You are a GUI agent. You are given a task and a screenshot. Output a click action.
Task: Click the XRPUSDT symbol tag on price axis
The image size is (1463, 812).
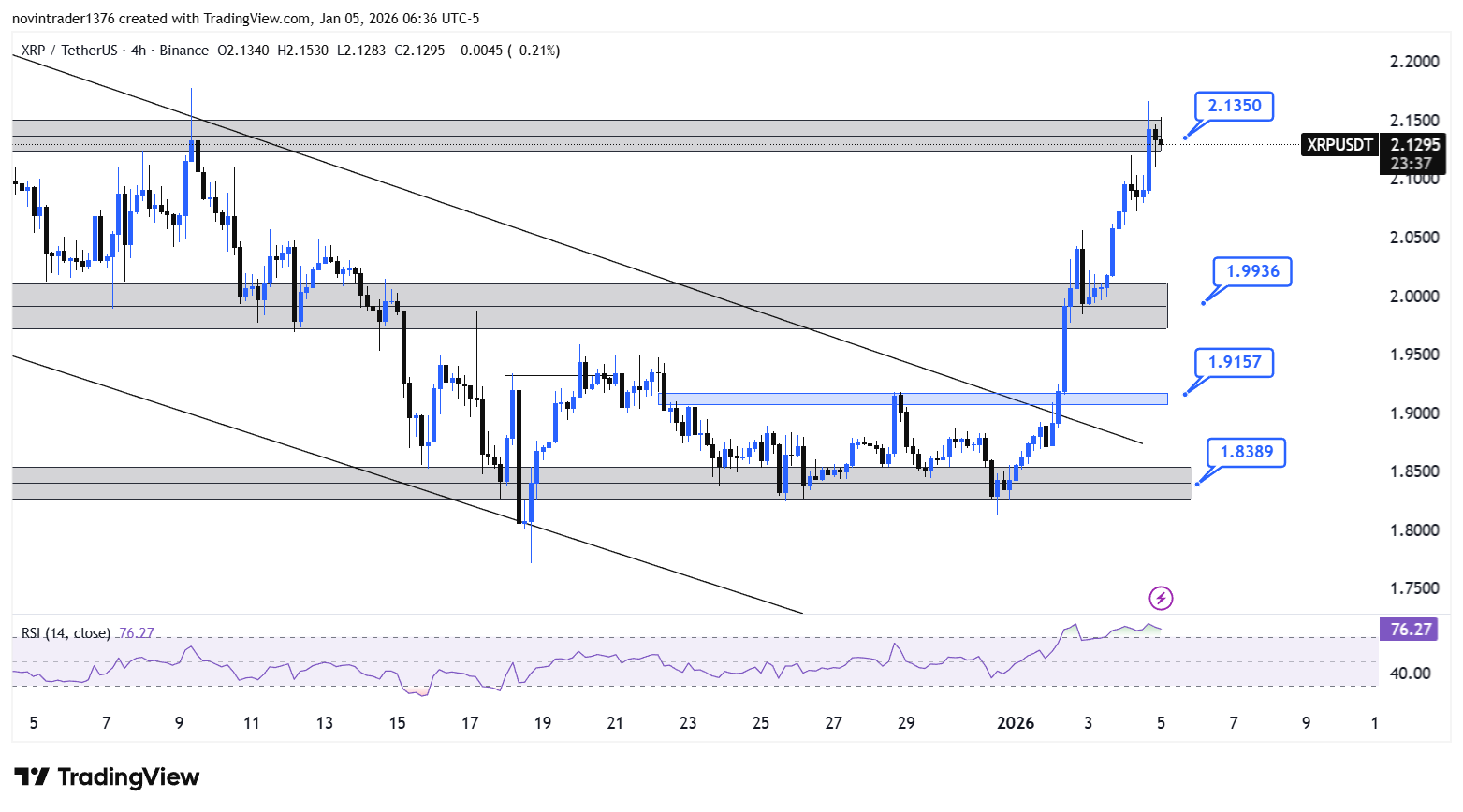pyautogui.click(x=1339, y=145)
